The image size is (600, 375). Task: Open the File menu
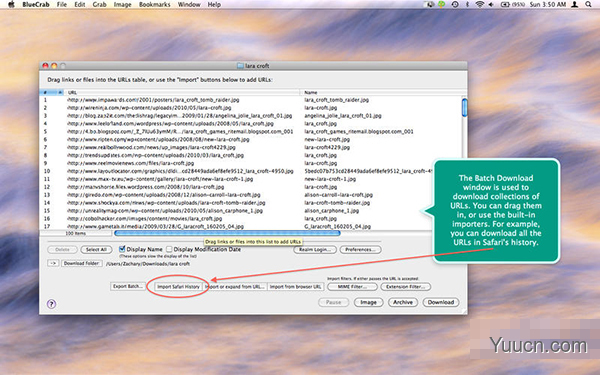62,5
